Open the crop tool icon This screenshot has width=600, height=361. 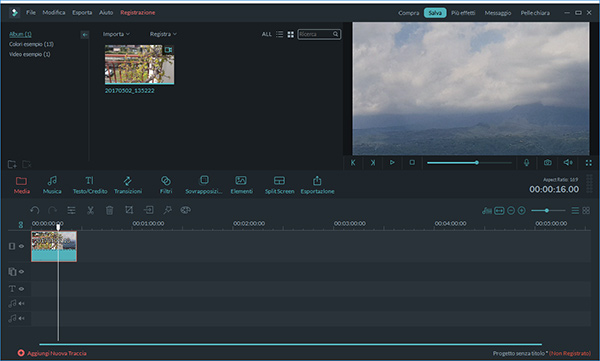pyautogui.click(x=129, y=210)
